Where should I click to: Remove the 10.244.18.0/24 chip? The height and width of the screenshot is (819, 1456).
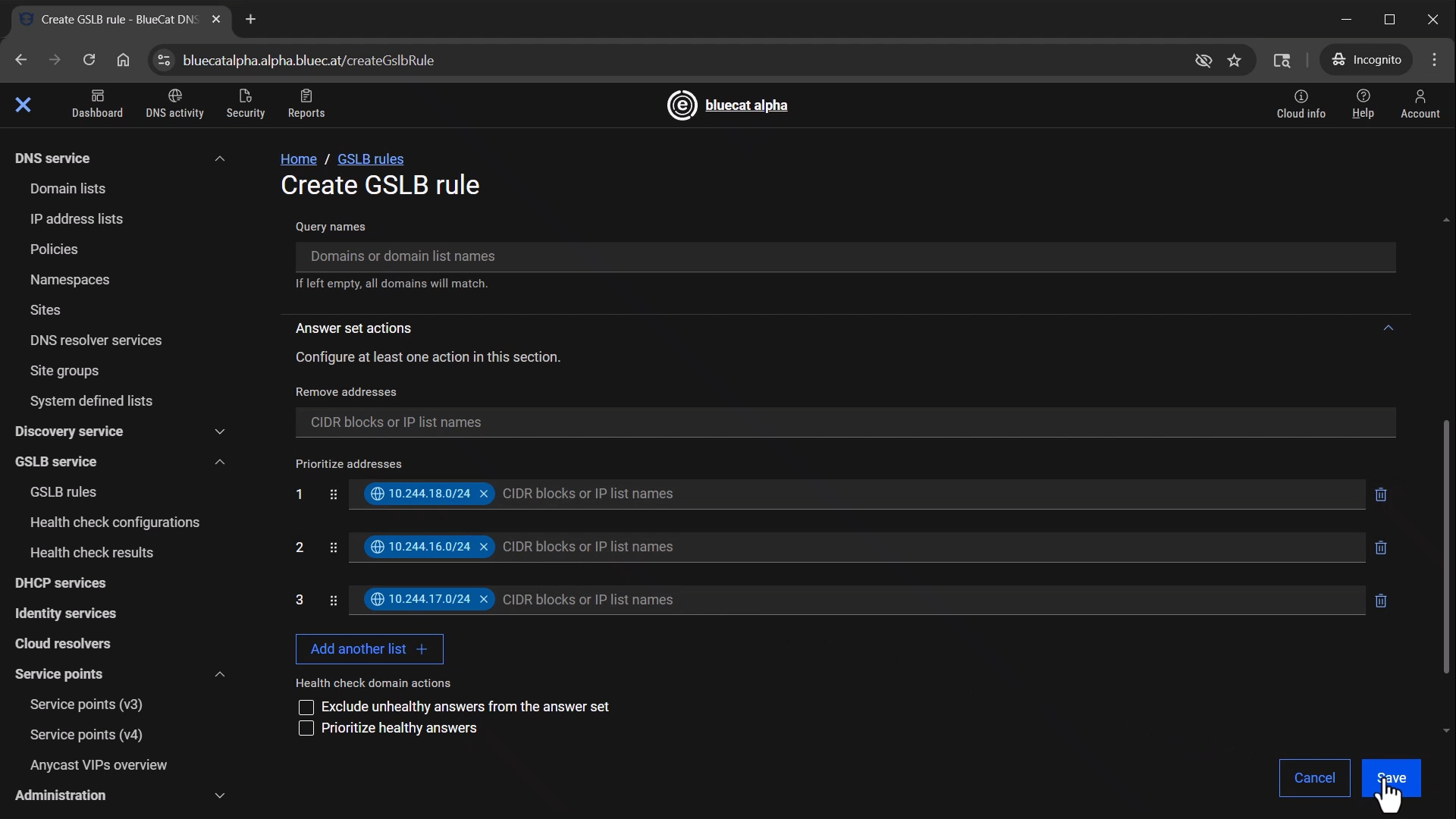(483, 494)
